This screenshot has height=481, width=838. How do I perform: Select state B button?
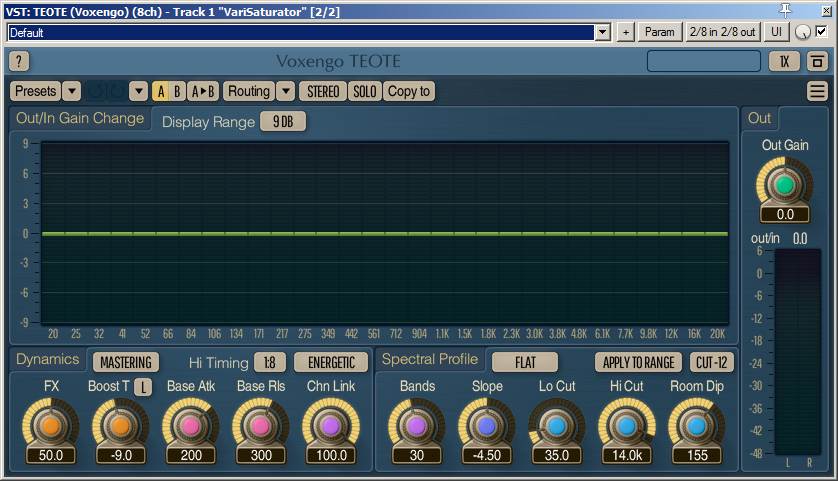click(177, 91)
